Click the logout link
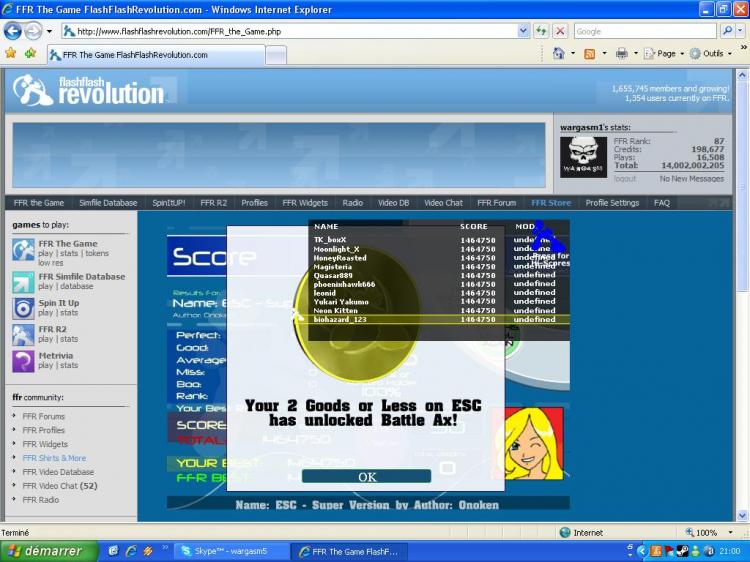750x562 pixels. [625, 179]
